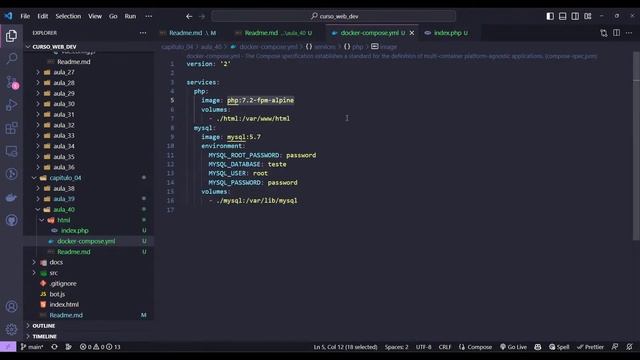Click Prettier in the status bar
This screenshot has width=640, height=360.
tap(590, 347)
